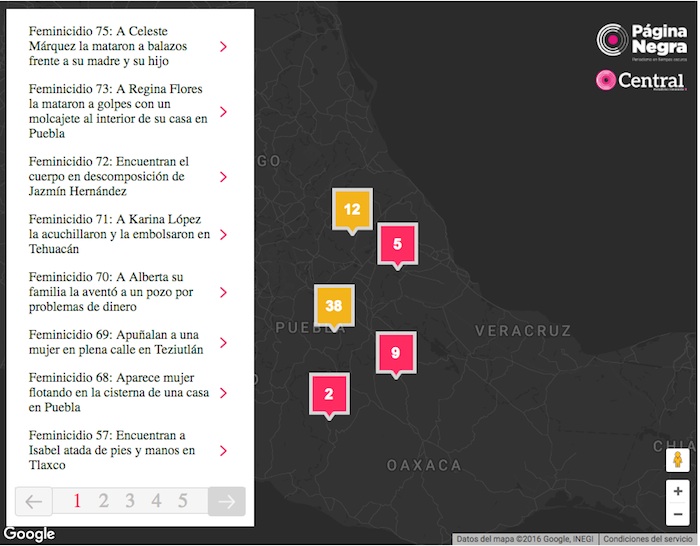Expand Feminicidio 75 entry using its chevron
Screen dimensions: 700x546
point(223,47)
